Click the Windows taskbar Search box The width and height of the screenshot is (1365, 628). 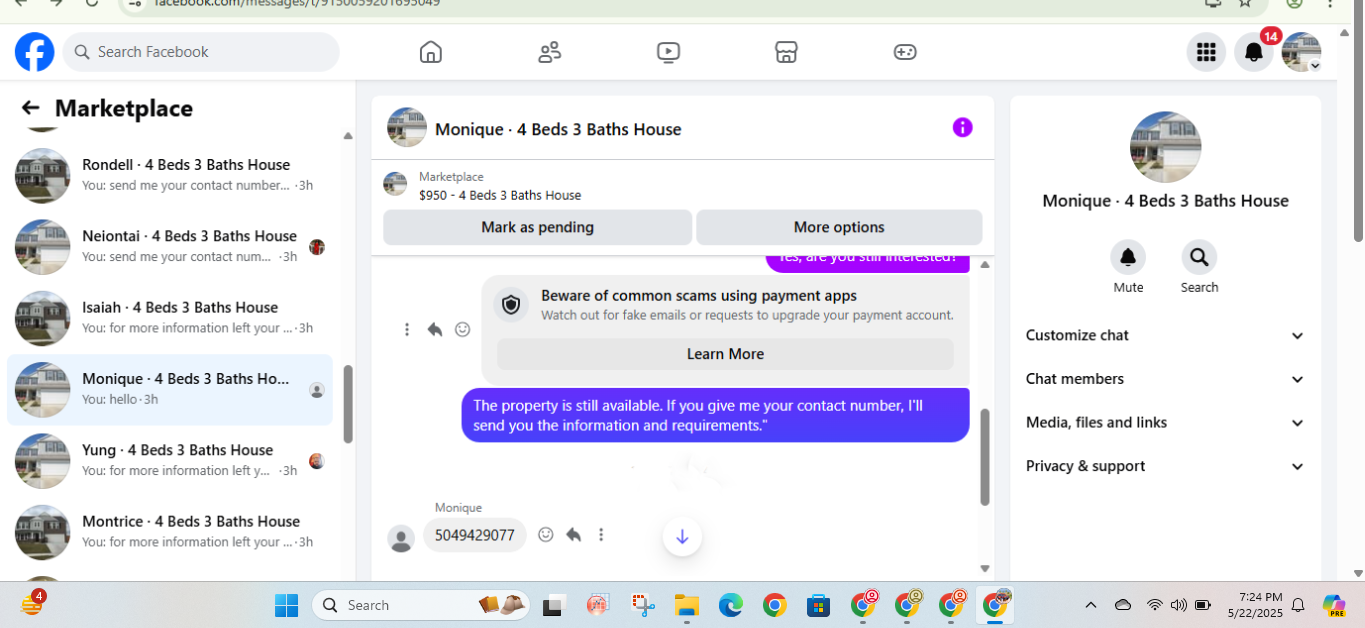click(x=421, y=605)
